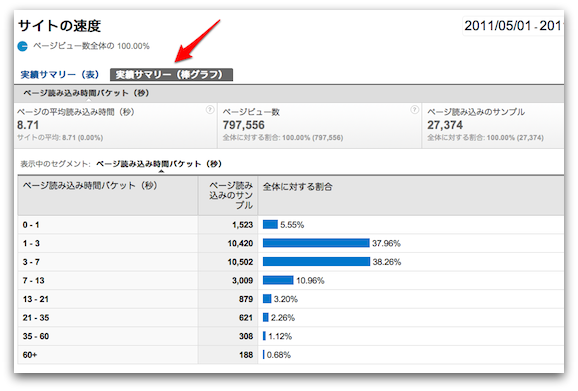Click average load time value 8.71
This screenshot has width=578, height=391.
point(28,125)
